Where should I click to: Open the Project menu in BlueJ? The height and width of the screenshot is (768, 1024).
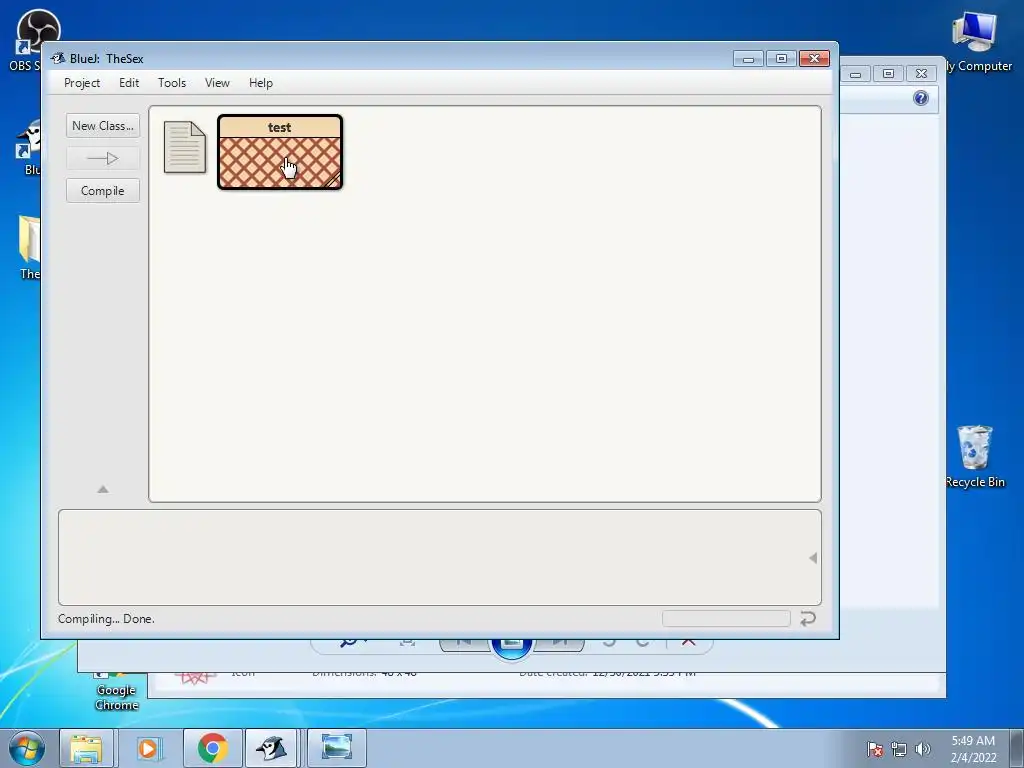pos(82,83)
